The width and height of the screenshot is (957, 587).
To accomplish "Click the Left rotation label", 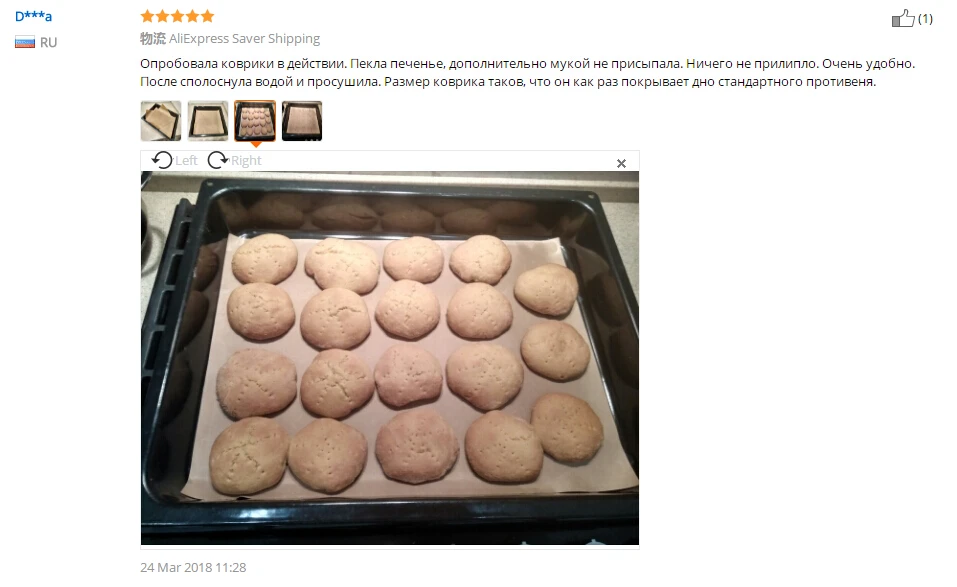I will tap(186, 160).
